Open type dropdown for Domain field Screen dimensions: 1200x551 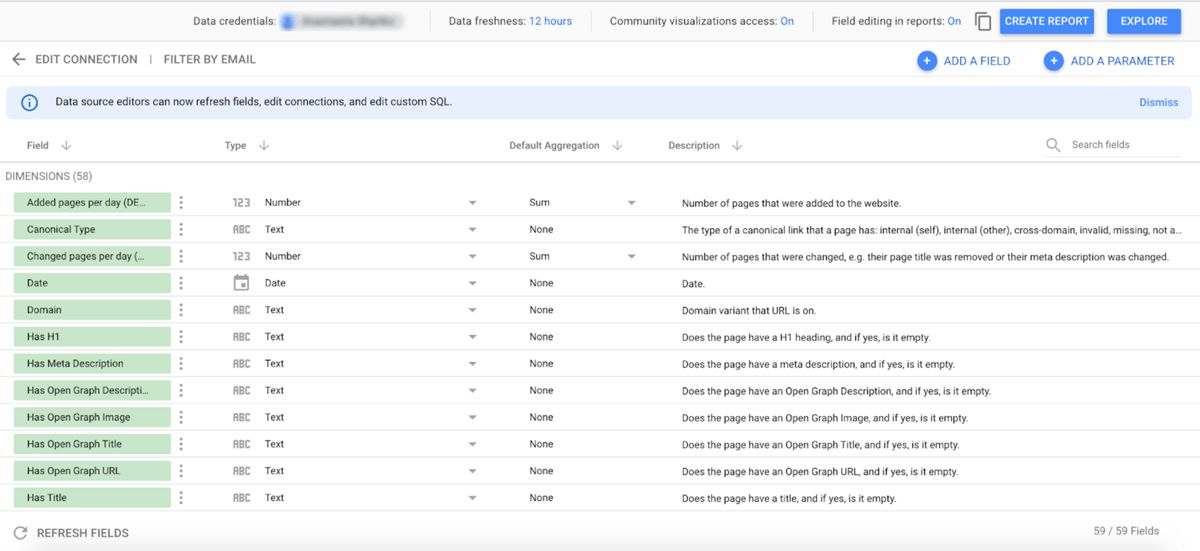coord(472,311)
